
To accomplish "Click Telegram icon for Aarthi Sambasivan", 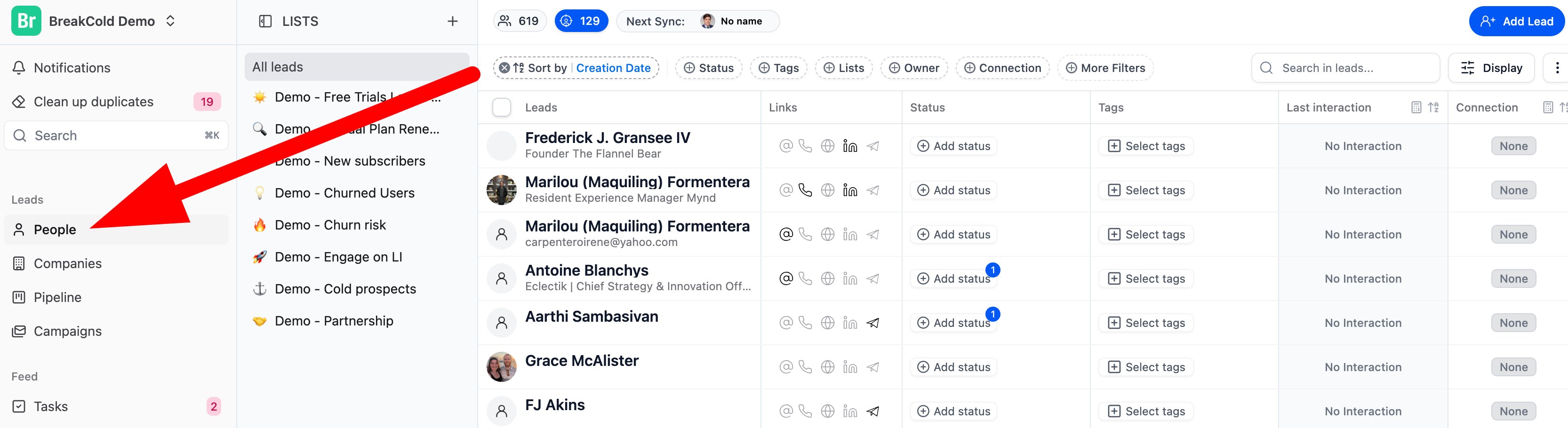I will click(x=872, y=323).
